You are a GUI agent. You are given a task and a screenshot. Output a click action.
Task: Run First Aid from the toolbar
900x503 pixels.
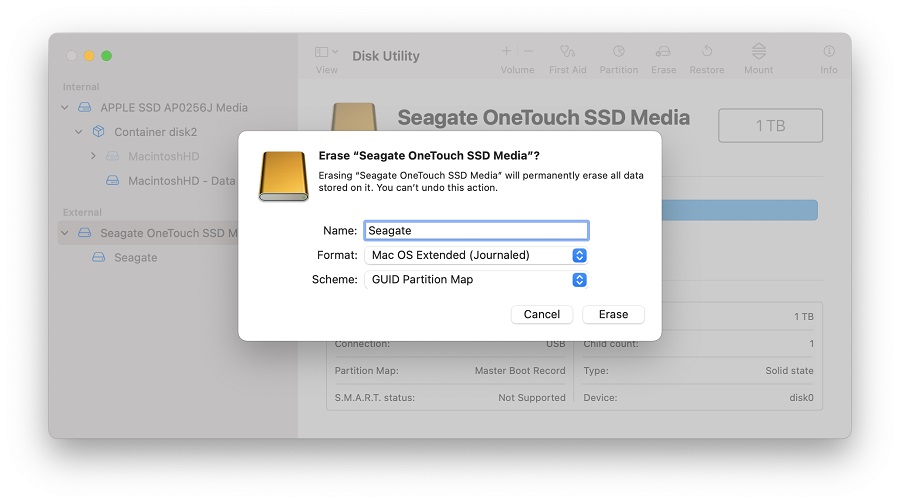coord(567,52)
